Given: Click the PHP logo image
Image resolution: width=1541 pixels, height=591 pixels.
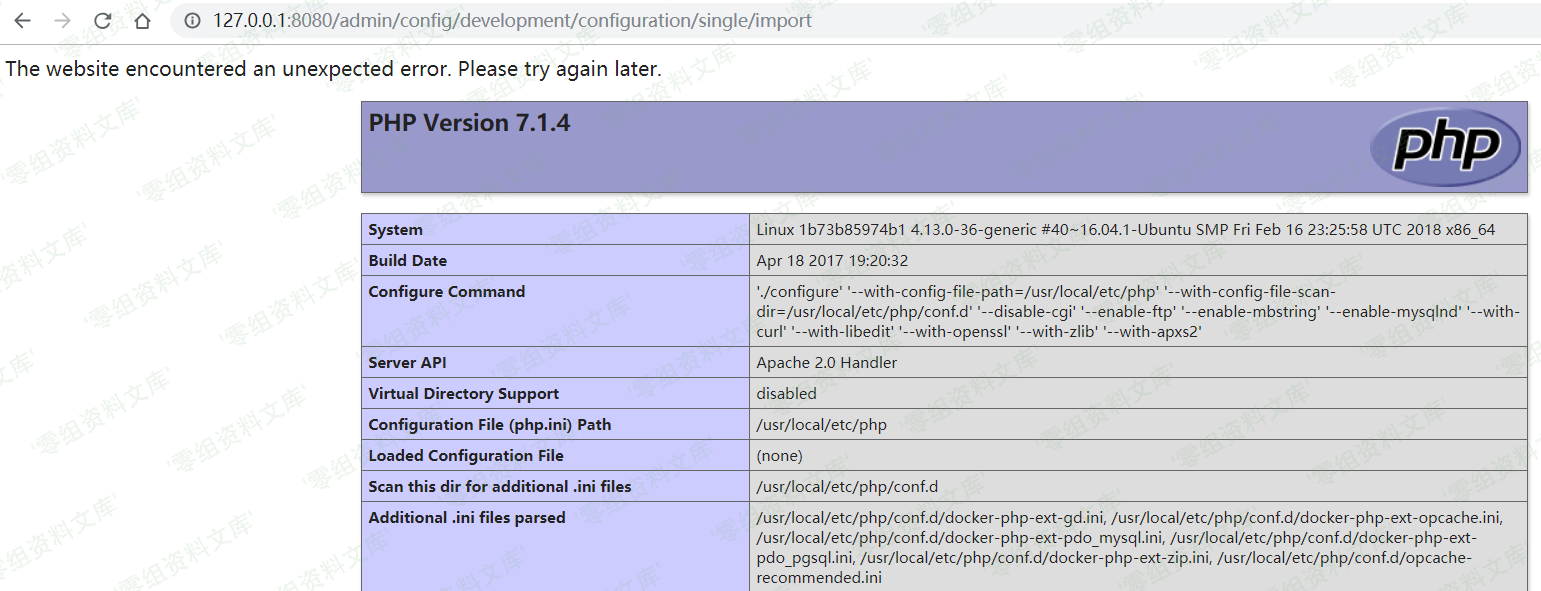Looking at the screenshot, I should [1445, 147].
